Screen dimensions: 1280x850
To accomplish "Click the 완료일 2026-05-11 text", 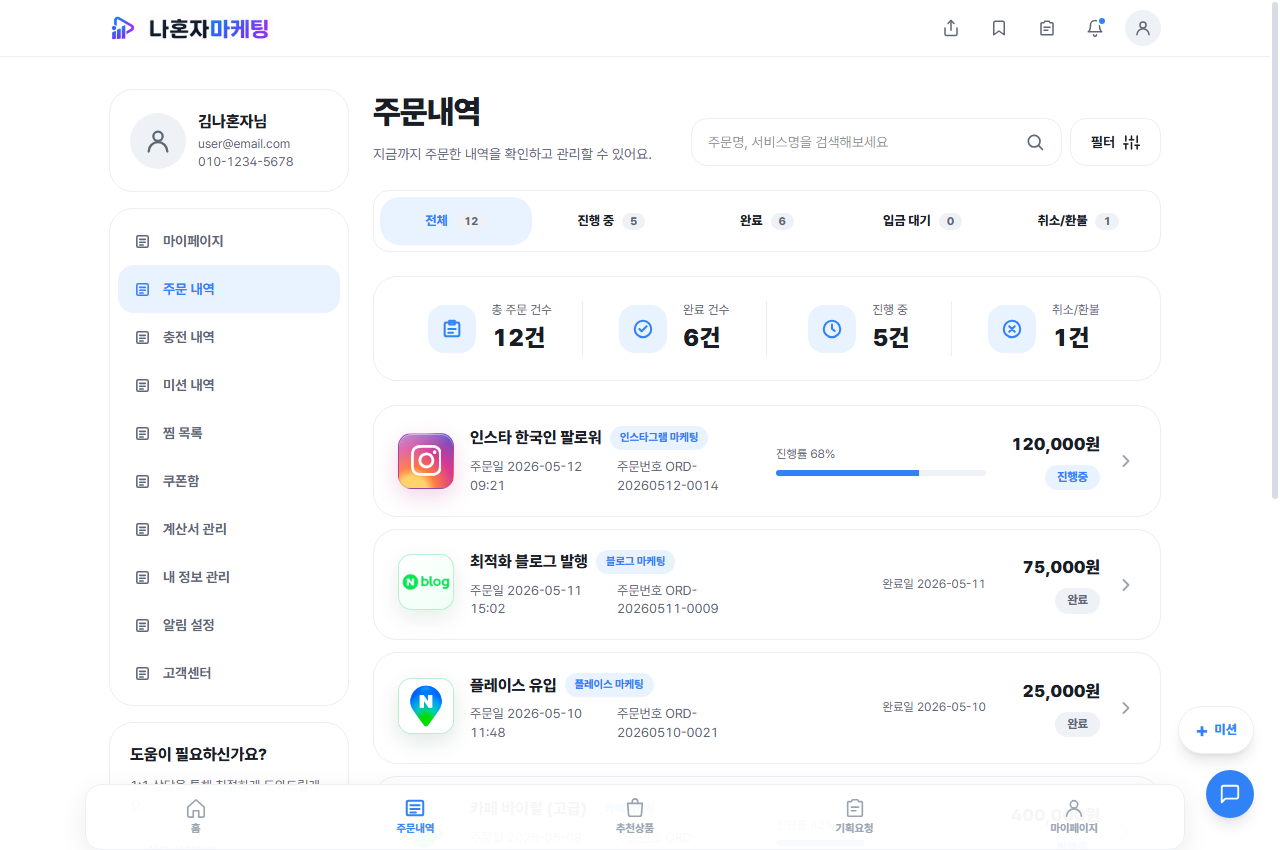I will click(934, 583).
